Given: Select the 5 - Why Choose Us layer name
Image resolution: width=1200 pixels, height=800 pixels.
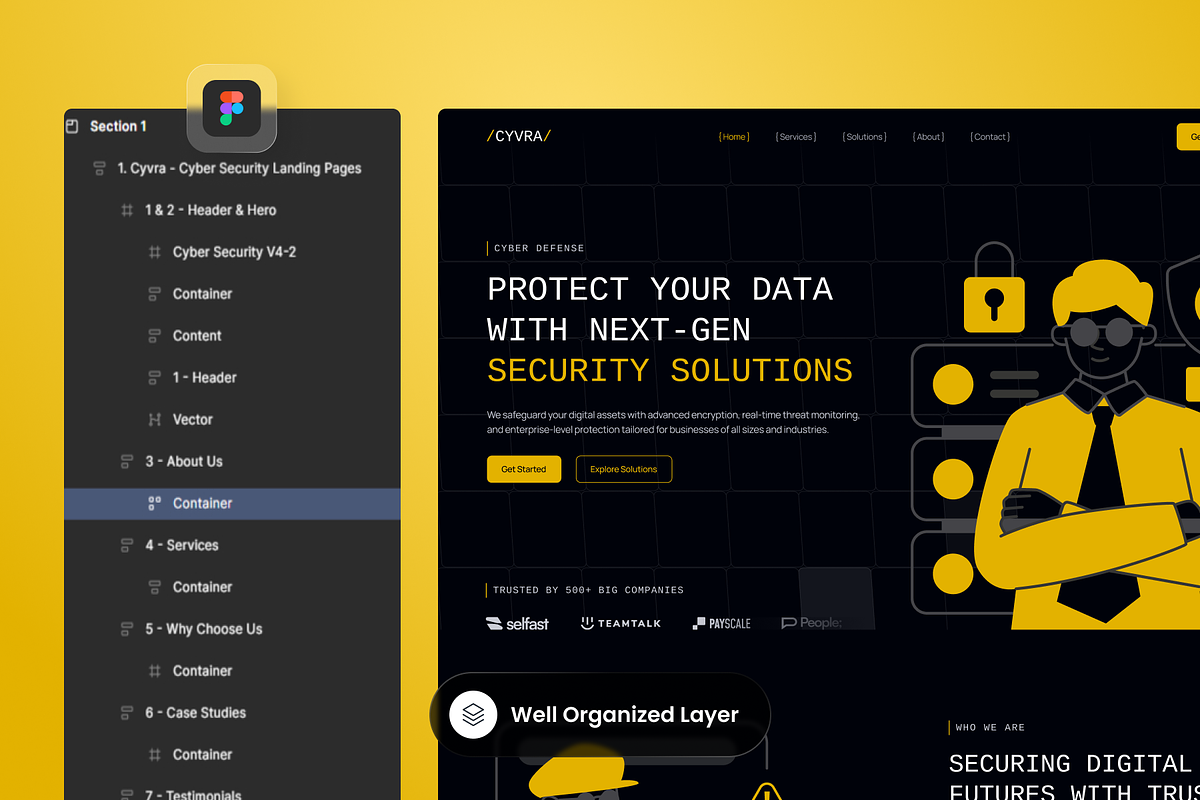Looking at the screenshot, I should (204, 629).
